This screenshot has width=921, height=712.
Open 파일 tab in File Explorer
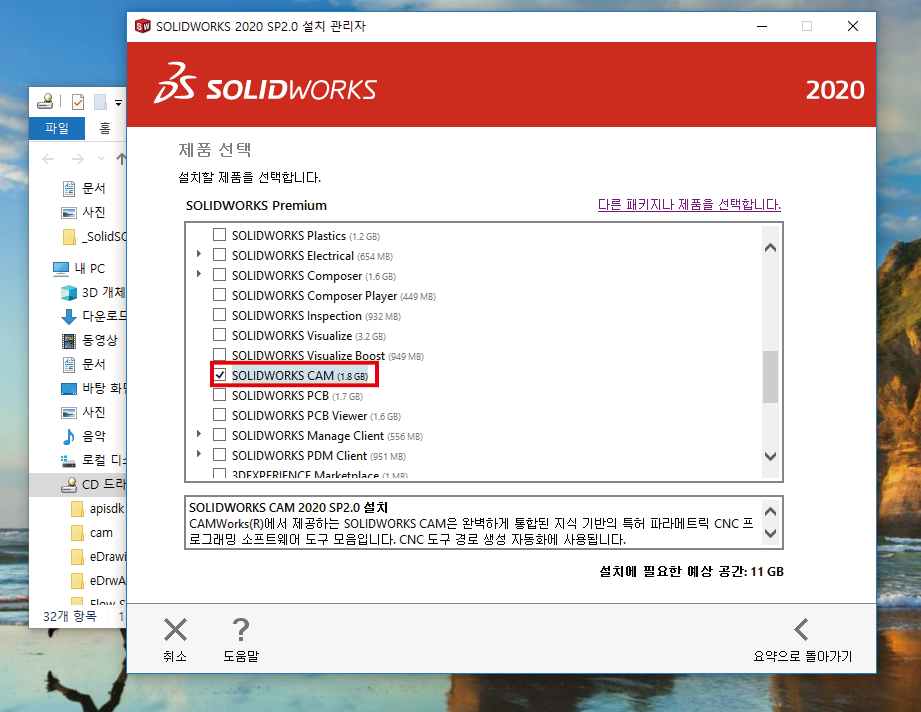pyautogui.click(x=57, y=128)
